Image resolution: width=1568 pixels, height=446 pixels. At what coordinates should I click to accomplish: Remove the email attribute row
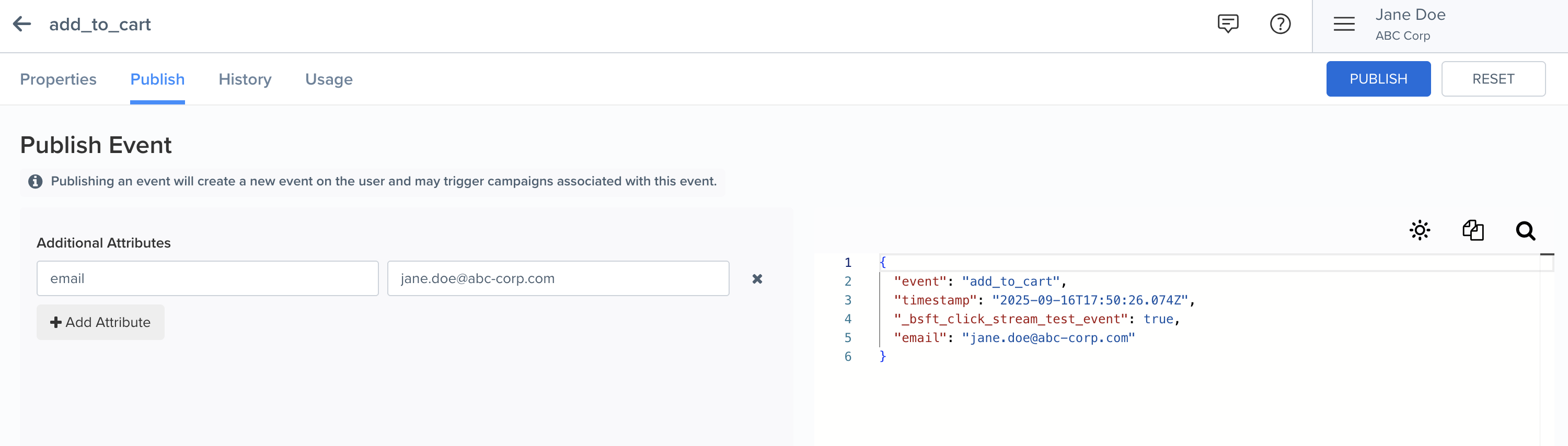757,279
